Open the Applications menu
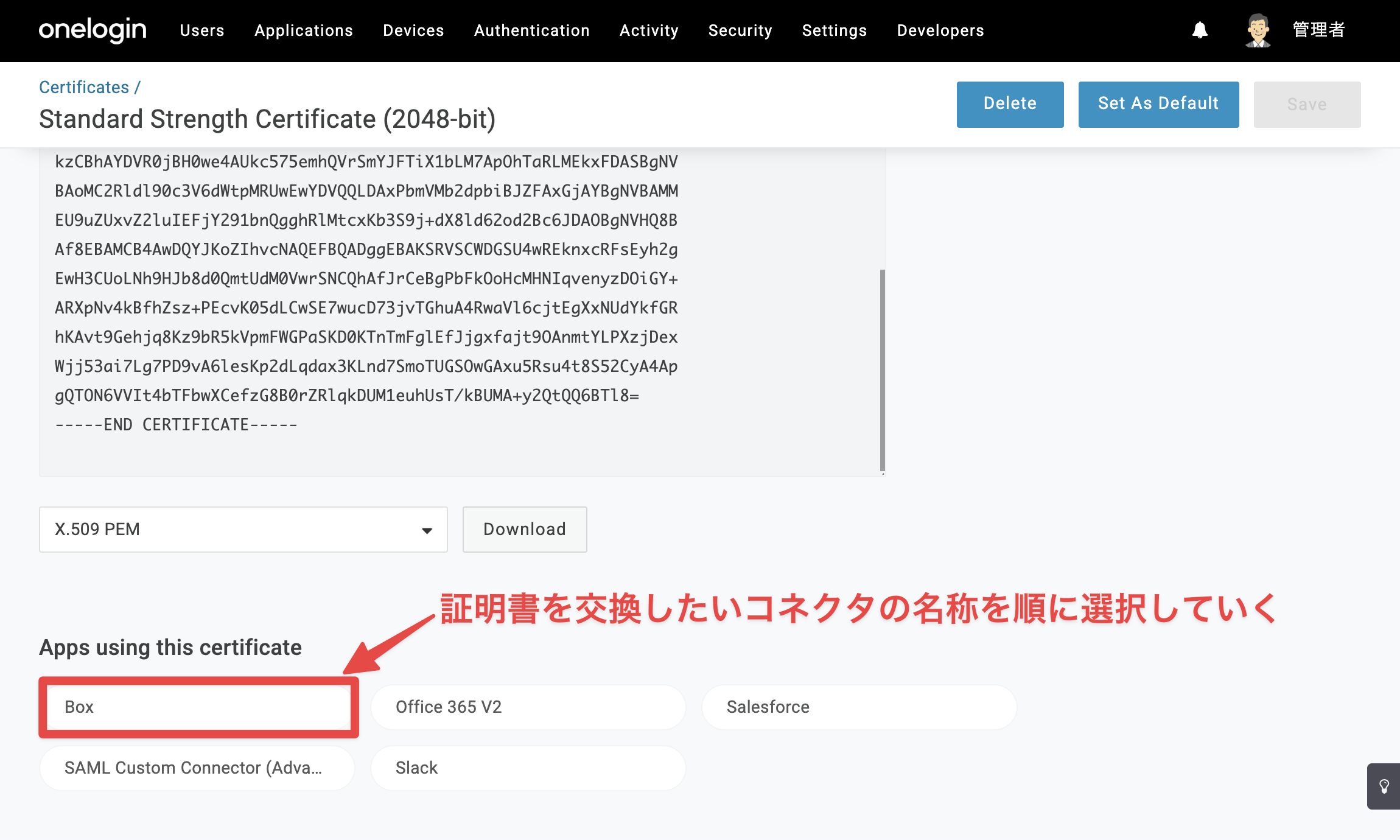Viewport: 1400px width, 840px height. [304, 30]
